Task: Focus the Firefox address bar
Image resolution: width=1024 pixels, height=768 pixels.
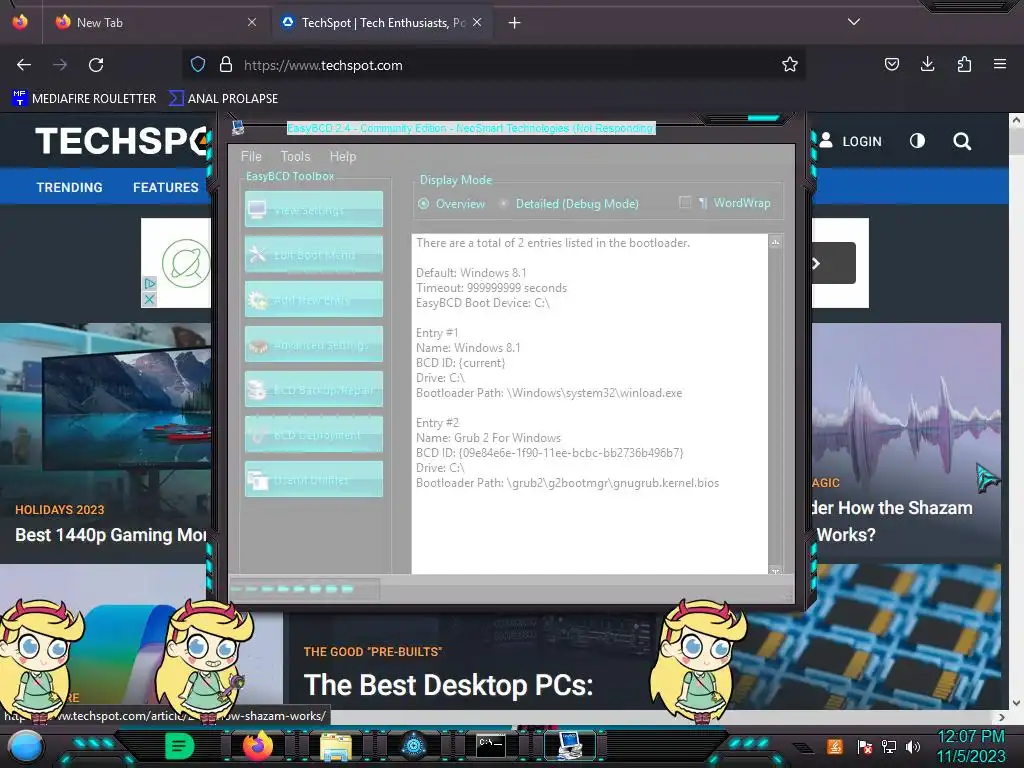Action: pos(493,65)
